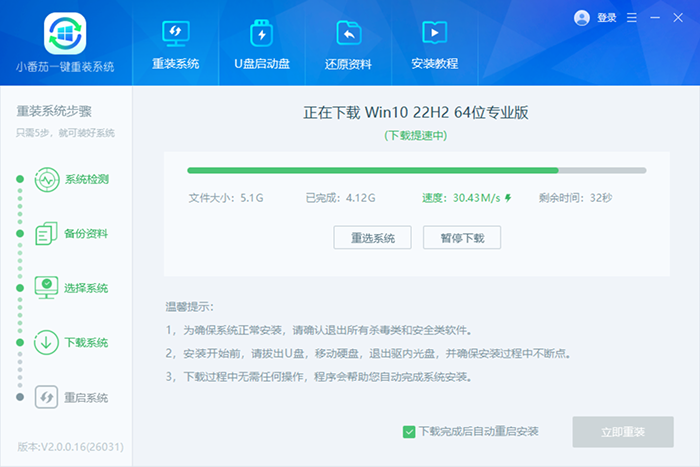Click the 备份资料 step icon

coord(47,234)
